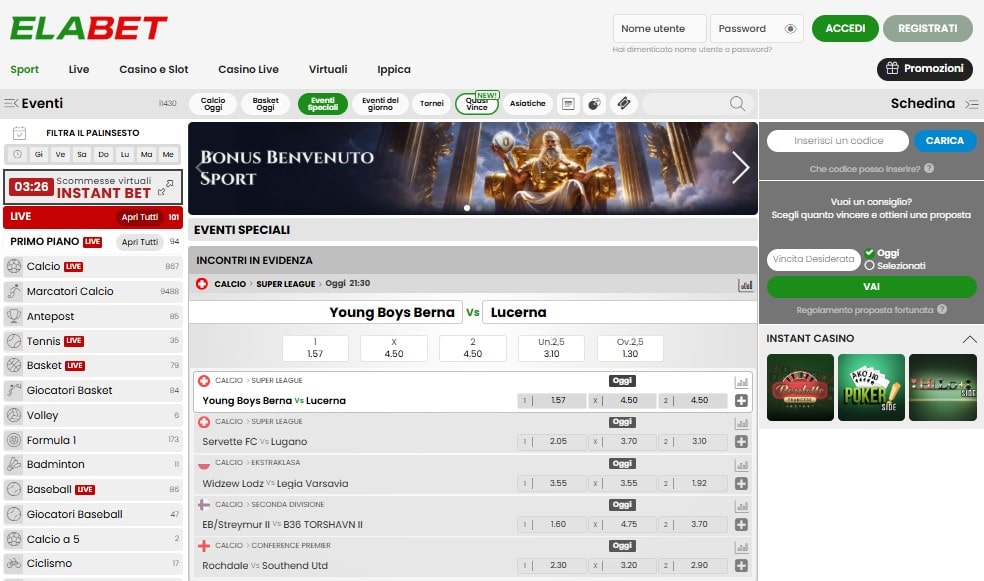Open help icon beside Che codice posso inserire
Screen dimensions: 984x581
[x=929, y=168]
